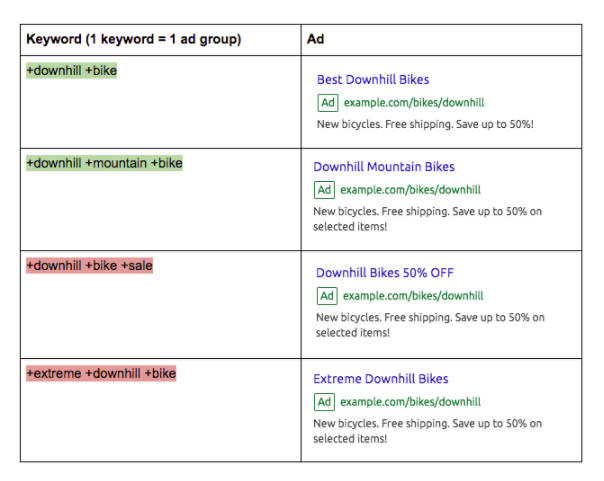Click the Ad badge under Downhill Mountain Bikes
The width and height of the screenshot is (604, 481).
(x=324, y=189)
